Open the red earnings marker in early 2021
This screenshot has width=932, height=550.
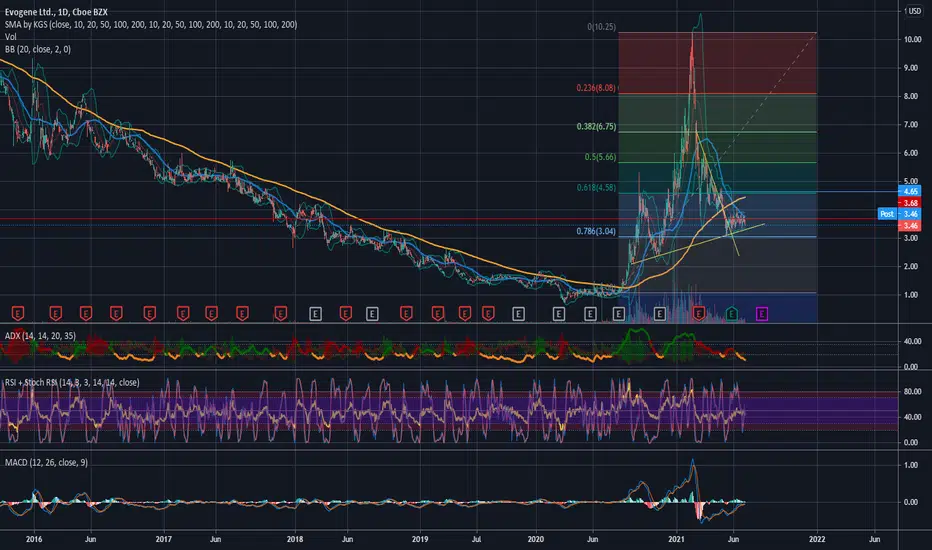click(x=698, y=313)
